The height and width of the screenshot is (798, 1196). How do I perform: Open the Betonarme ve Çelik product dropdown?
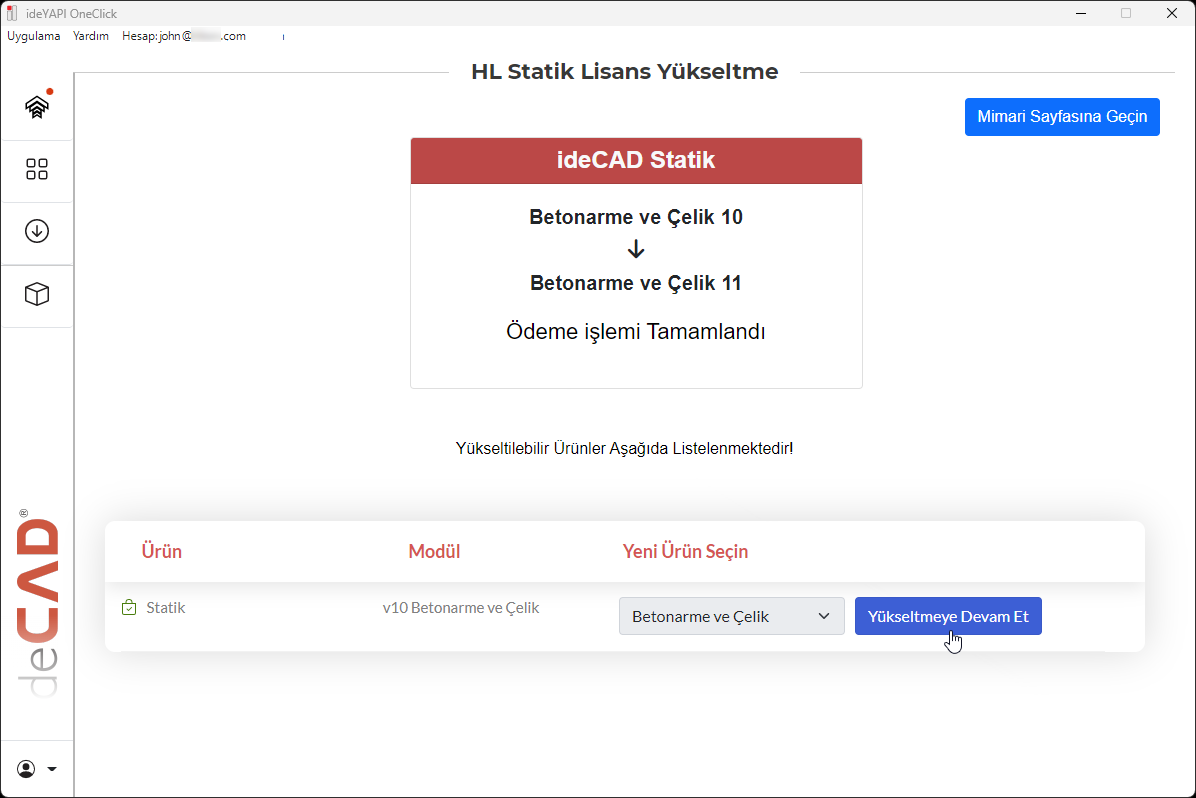coord(731,616)
